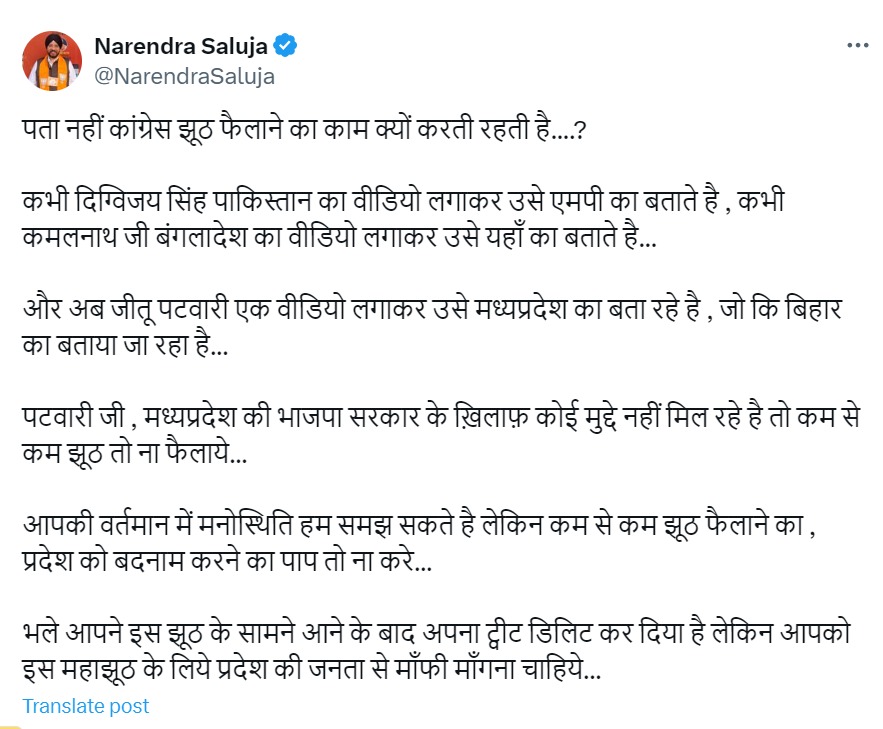Click the Translate post link

[x=86, y=705]
